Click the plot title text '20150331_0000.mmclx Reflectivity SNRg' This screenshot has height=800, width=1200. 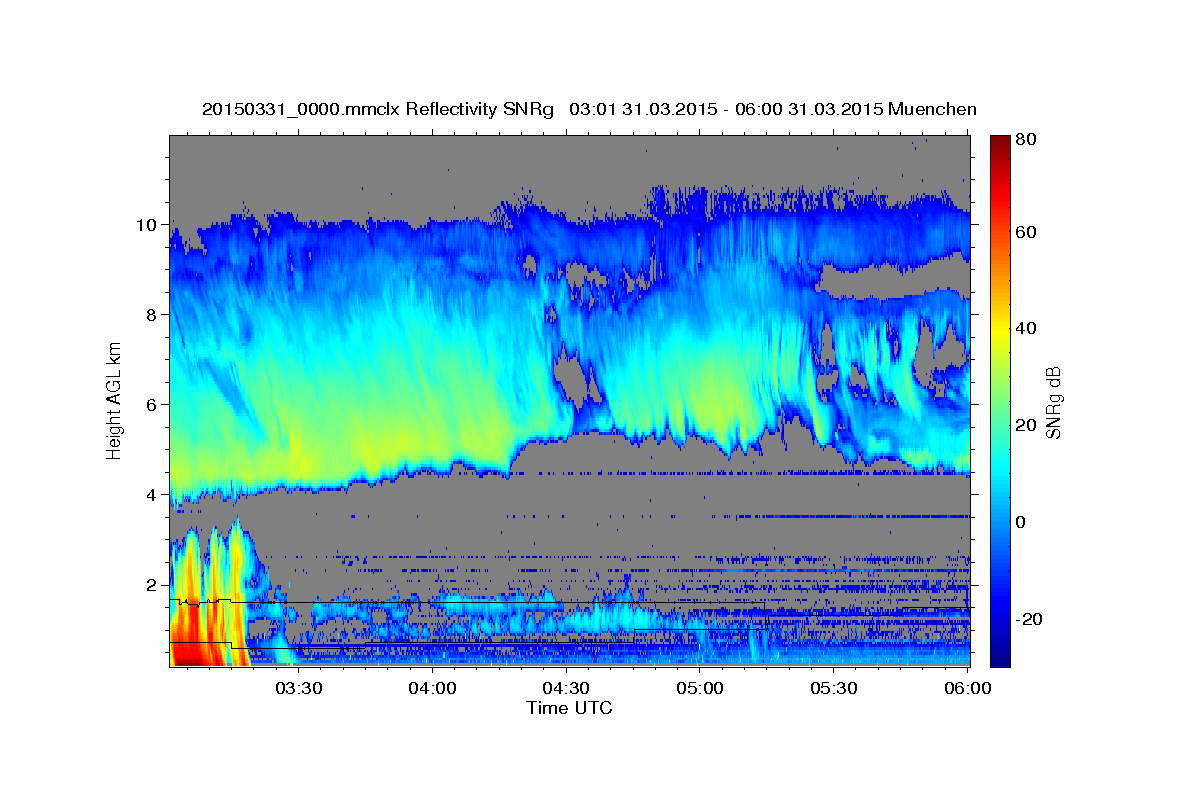[377, 108]
